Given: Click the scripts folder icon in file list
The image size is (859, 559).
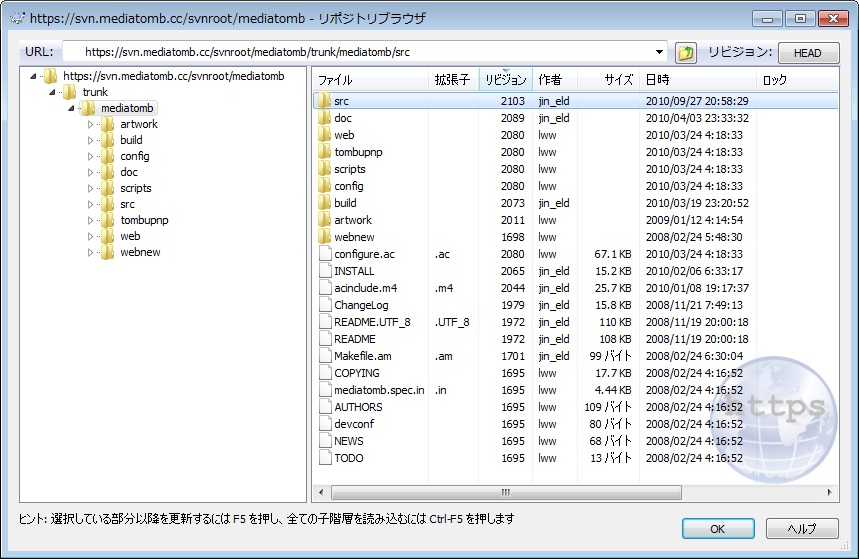Looking at the screenshot, I should [x=324, y=169].
